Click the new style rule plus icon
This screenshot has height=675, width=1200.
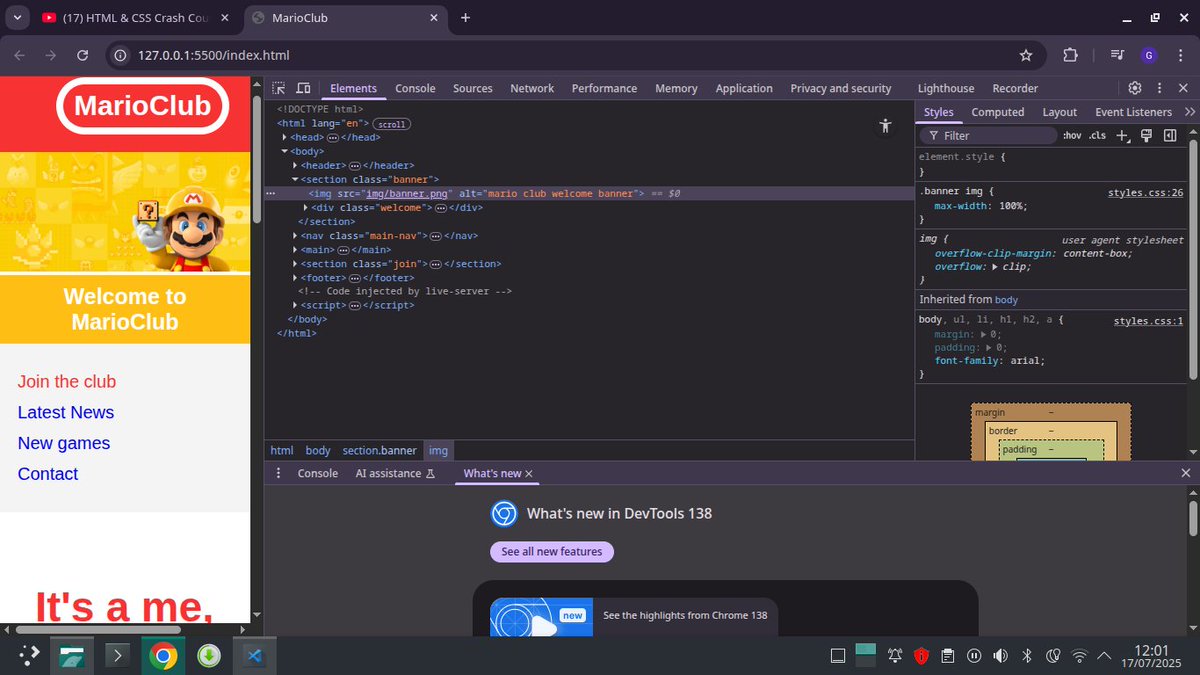(x=1123, y=135)
